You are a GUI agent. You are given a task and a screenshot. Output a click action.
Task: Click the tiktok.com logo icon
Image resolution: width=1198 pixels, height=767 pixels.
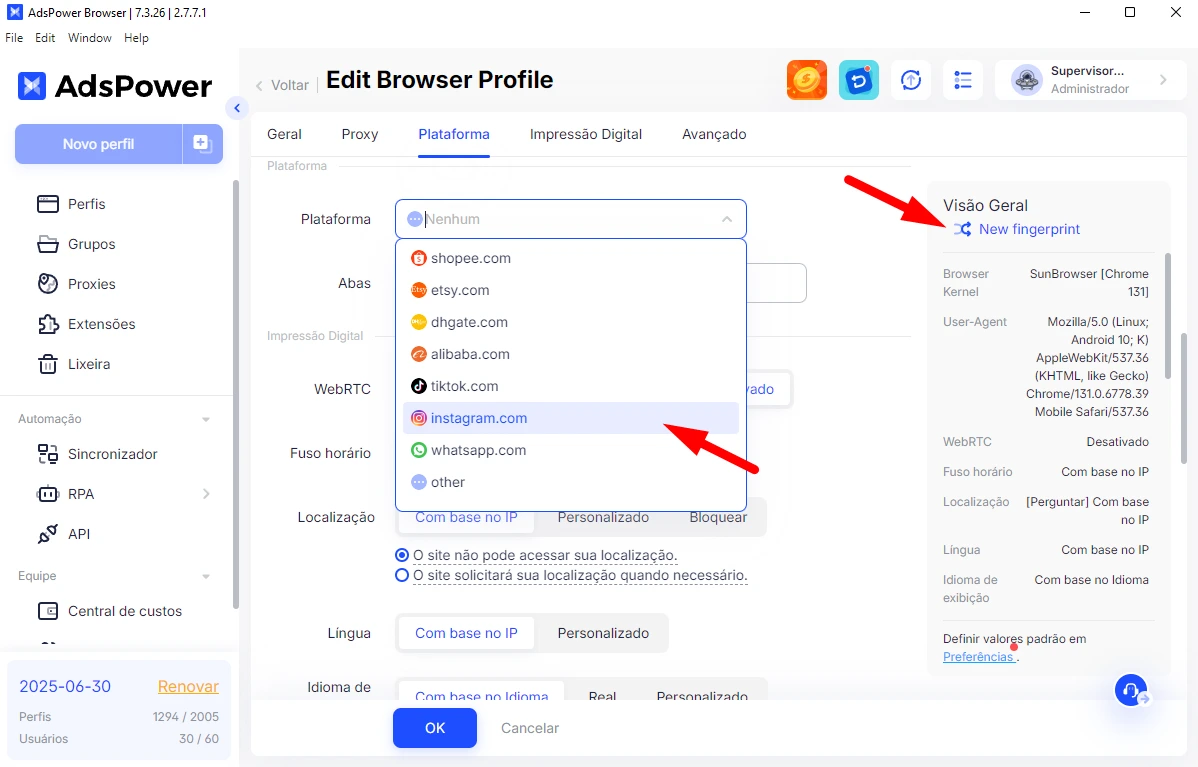point(419,386)
